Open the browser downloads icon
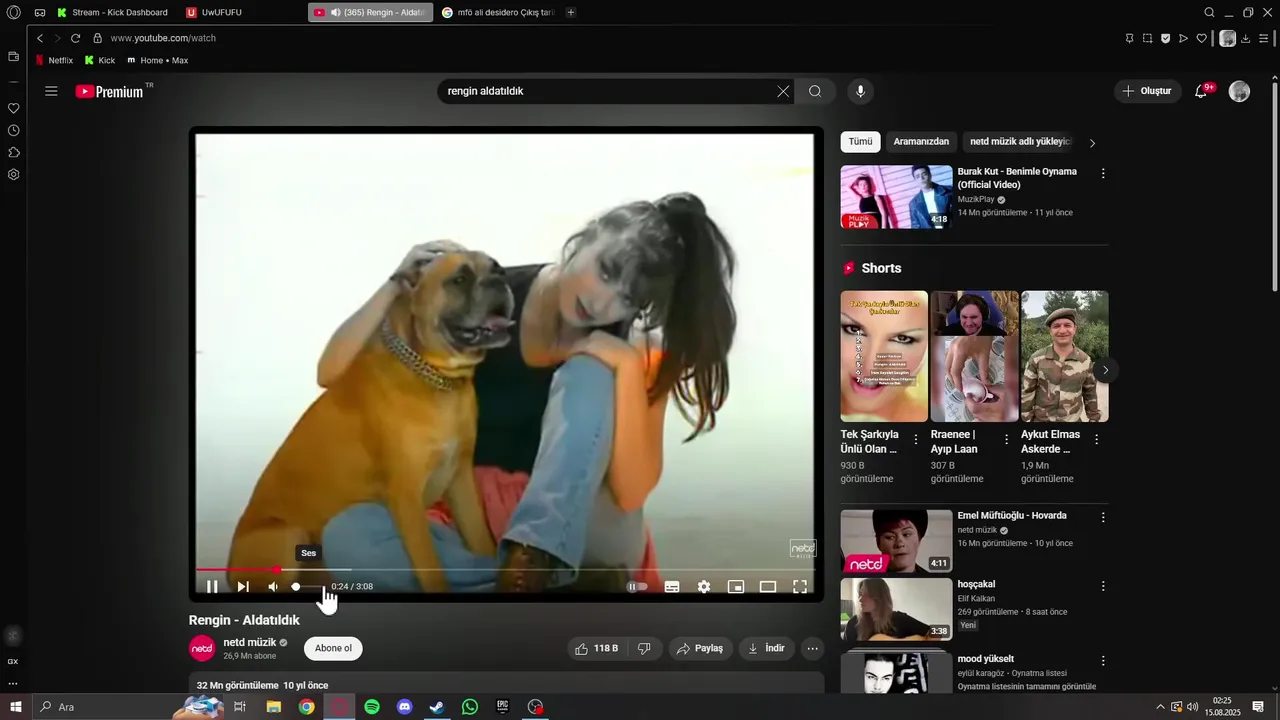This screenshot has width=1280, height=720. pos(1246,38)
